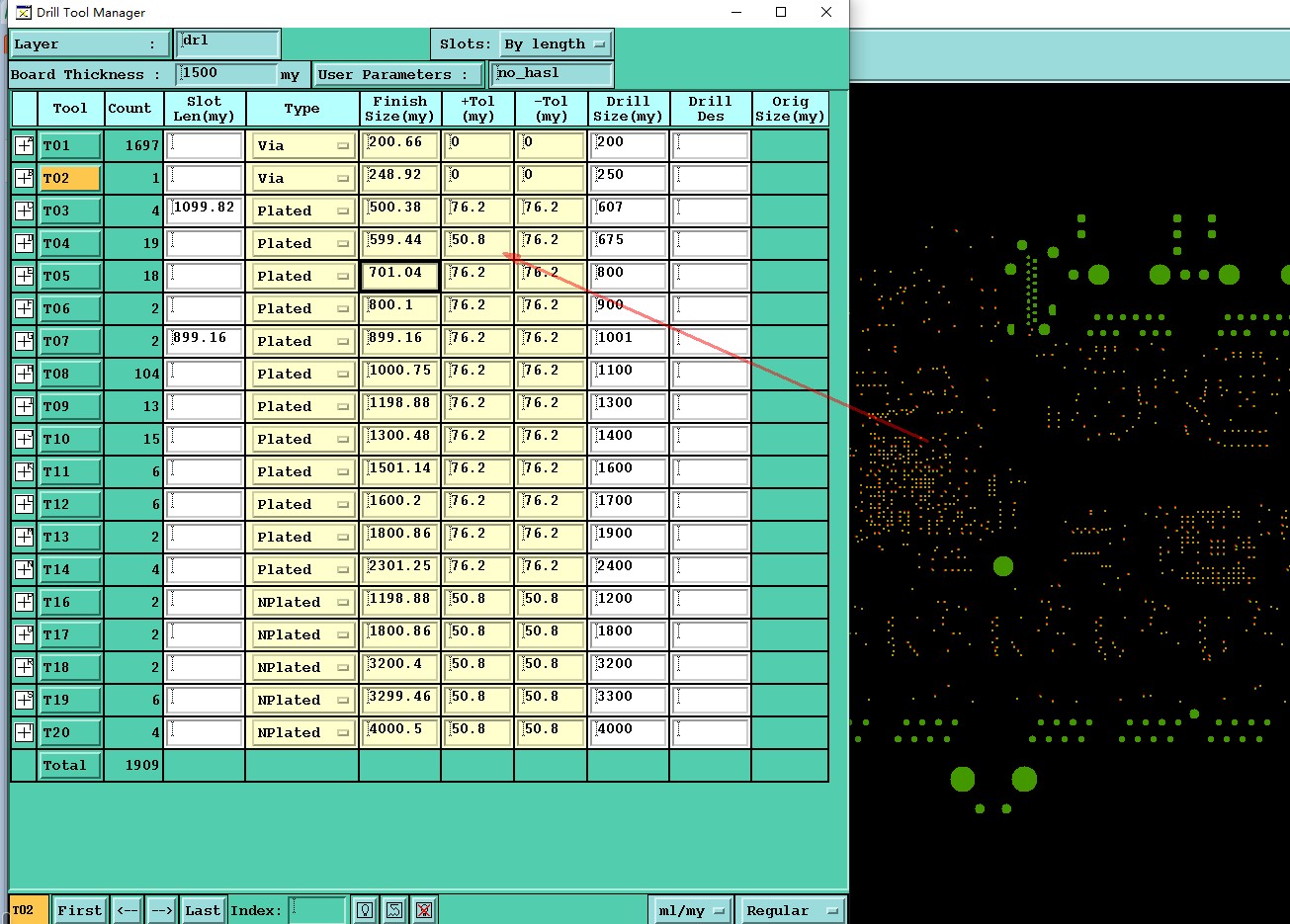This screenshot has height=924, width=1290.
Task: Expand the T20 tool row plus icon
Action: [24, 732]
